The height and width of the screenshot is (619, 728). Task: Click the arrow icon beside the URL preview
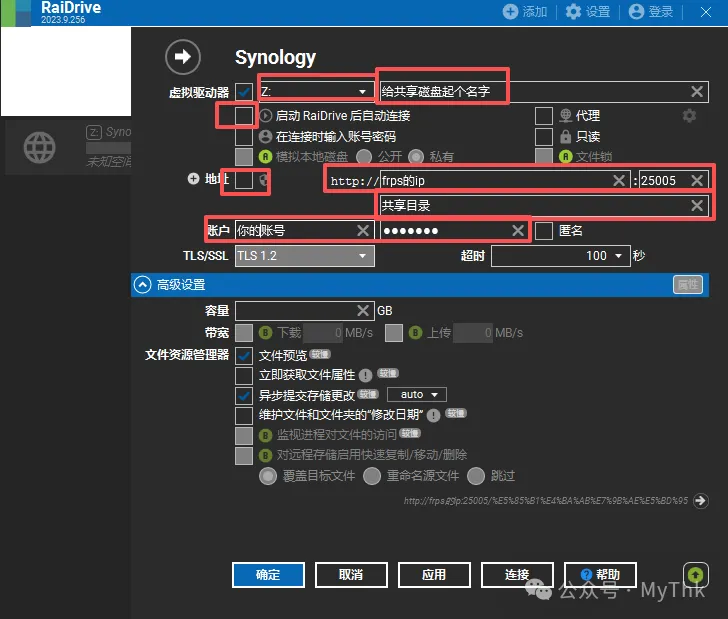pyautogui.click(x=701, y=501)
